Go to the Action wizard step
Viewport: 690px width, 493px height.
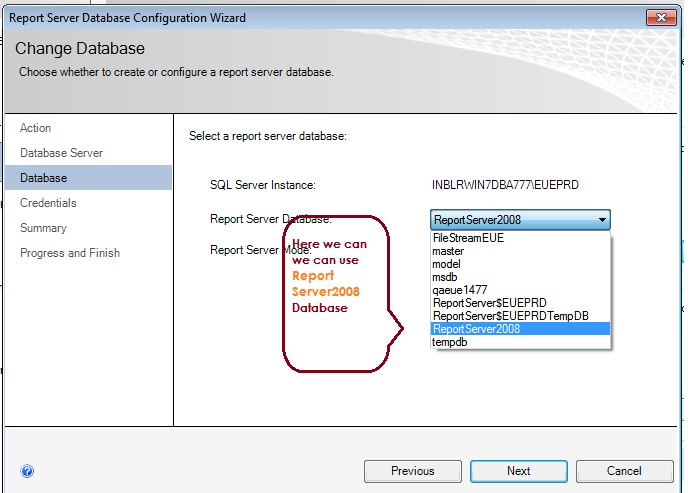click(36, 128)
